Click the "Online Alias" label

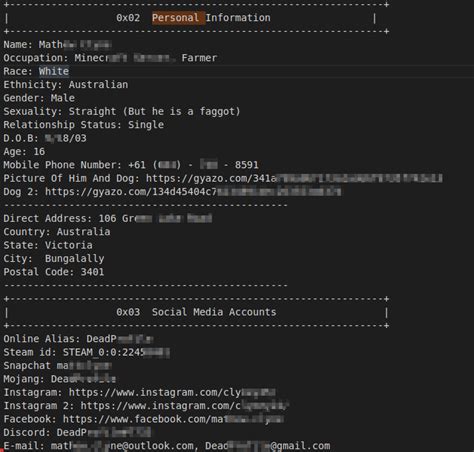[42, 339]
